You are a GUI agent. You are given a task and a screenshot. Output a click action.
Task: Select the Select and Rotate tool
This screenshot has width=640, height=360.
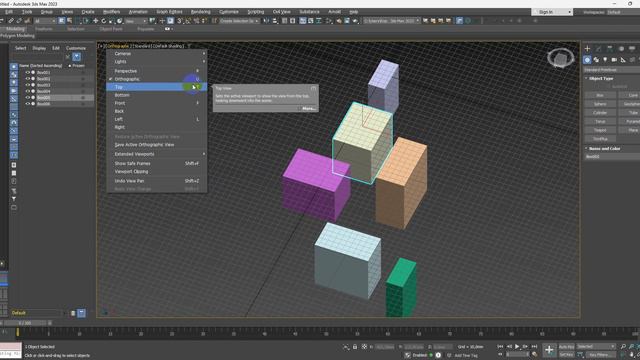pos(104,21)
